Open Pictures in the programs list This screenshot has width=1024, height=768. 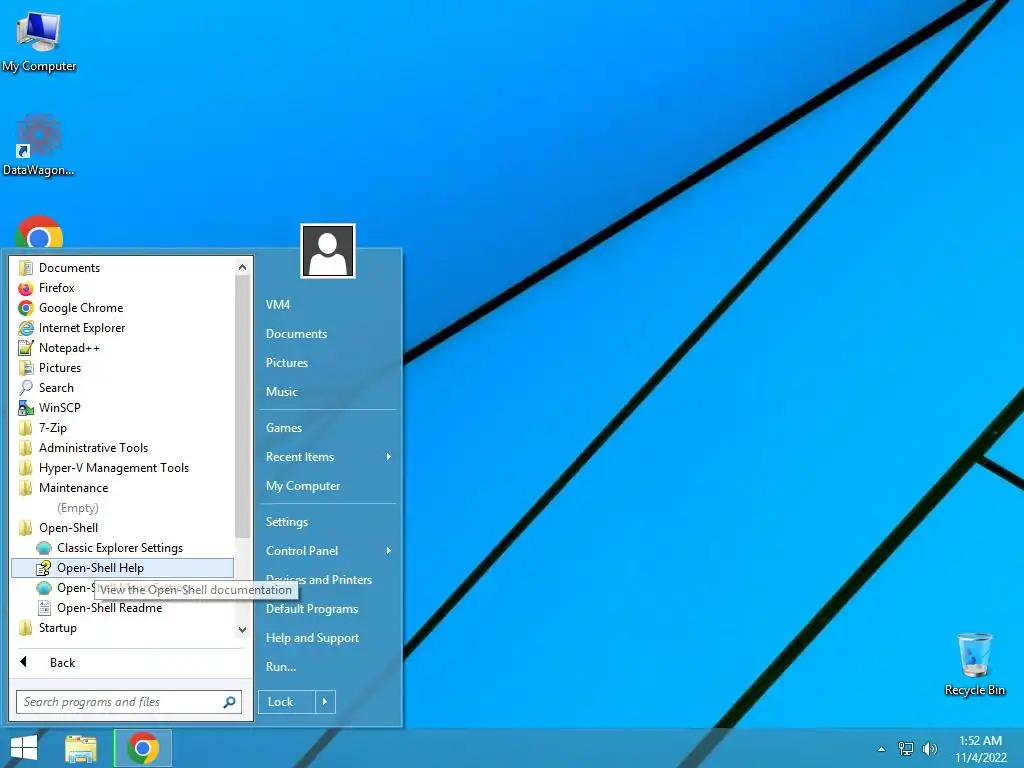(123, 368)
